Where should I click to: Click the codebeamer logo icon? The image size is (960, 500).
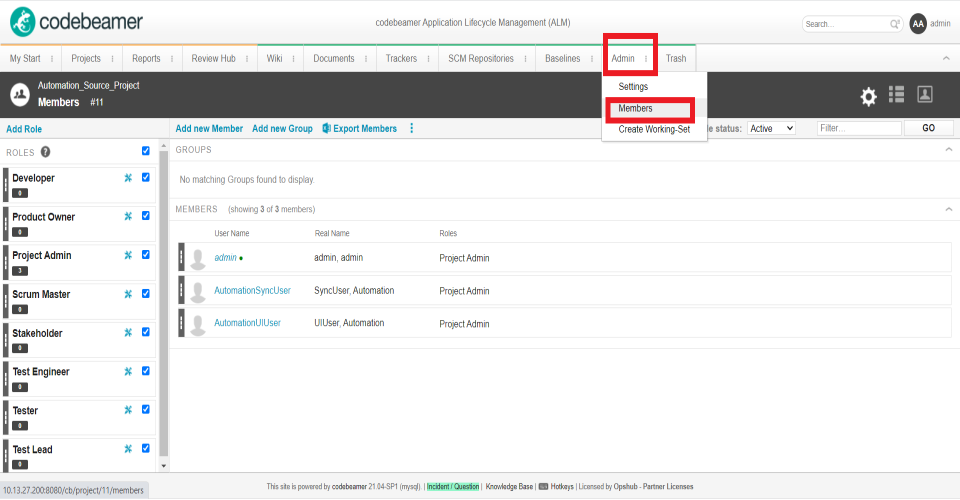click(x=22, y=21)
